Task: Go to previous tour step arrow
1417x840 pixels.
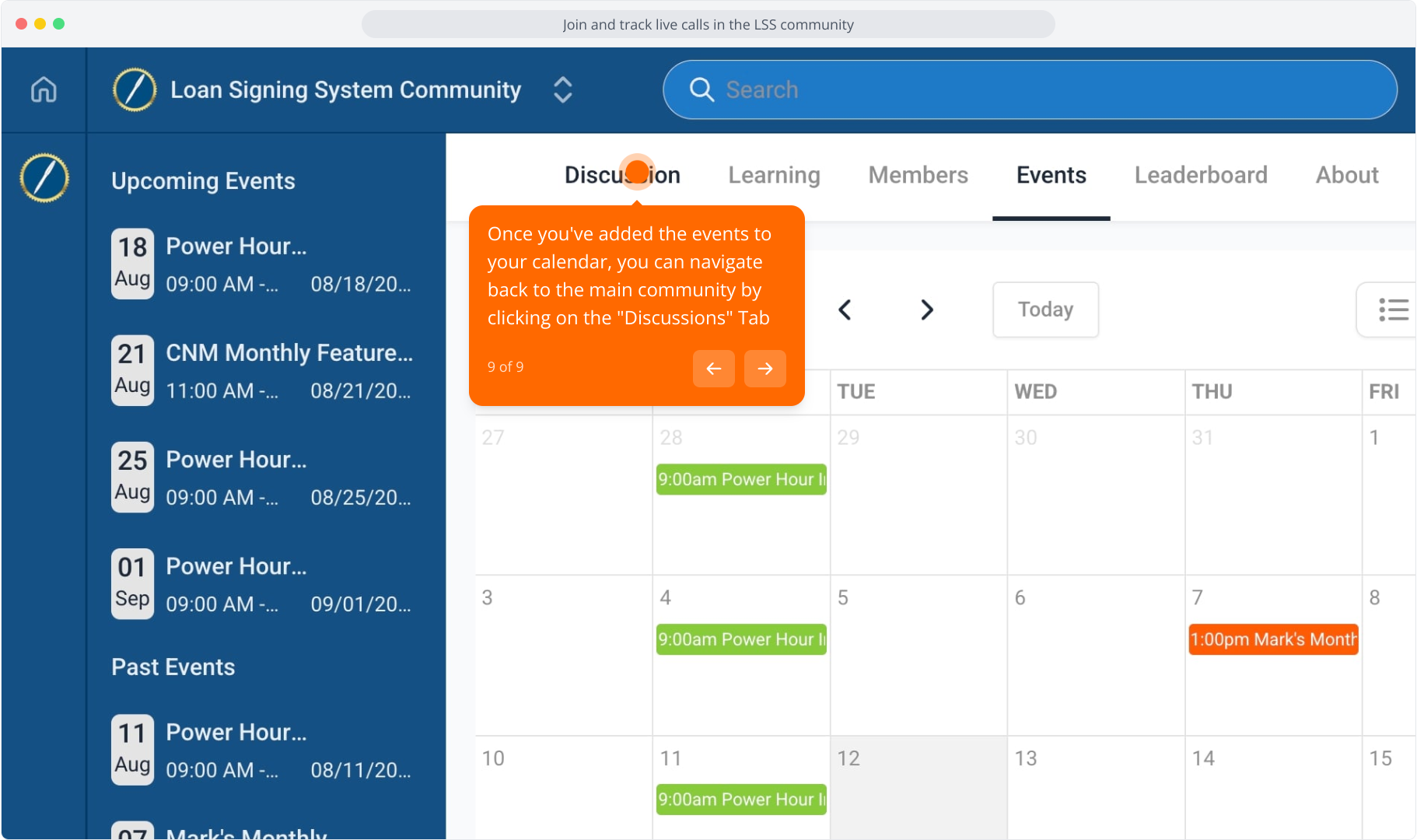Action: click(x=713, y=368)
